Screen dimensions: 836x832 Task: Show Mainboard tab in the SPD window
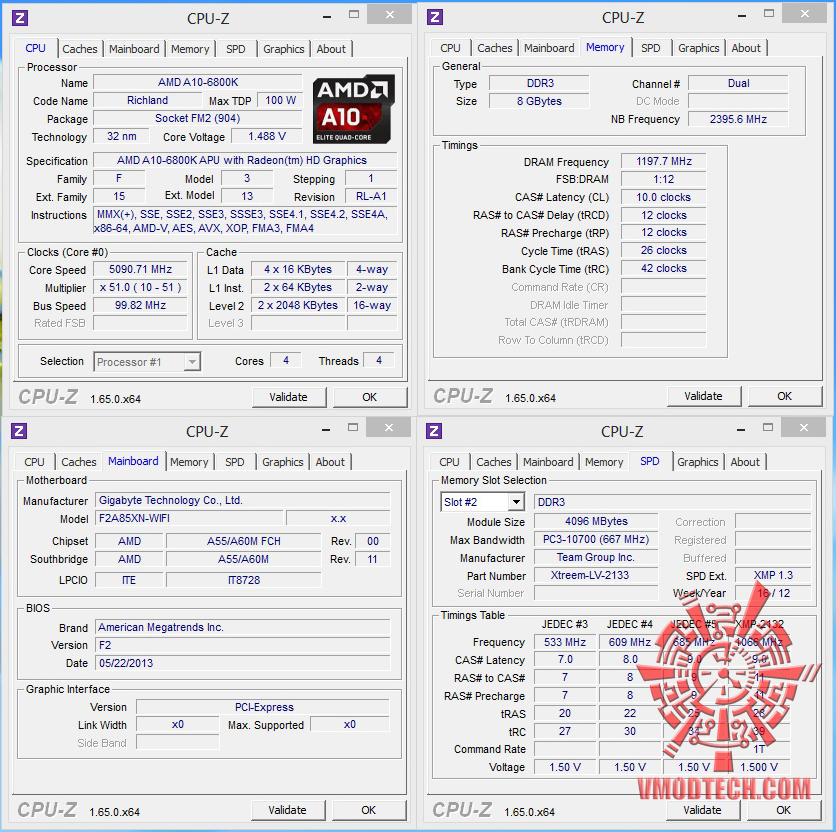548,462
